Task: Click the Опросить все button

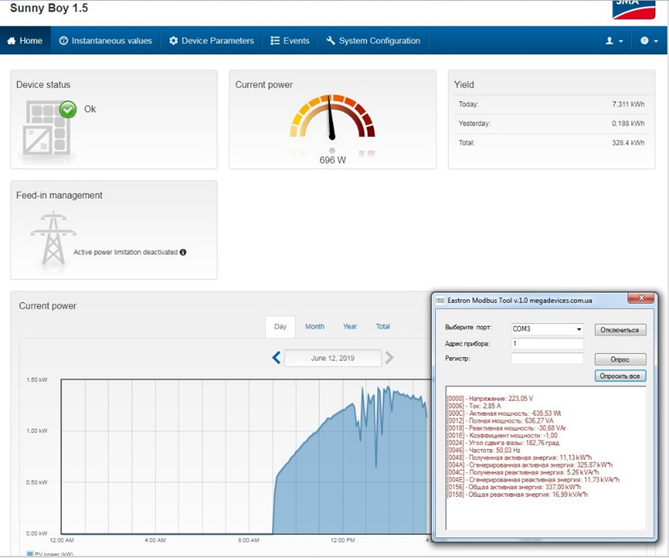Action: (x=620, y=376)
